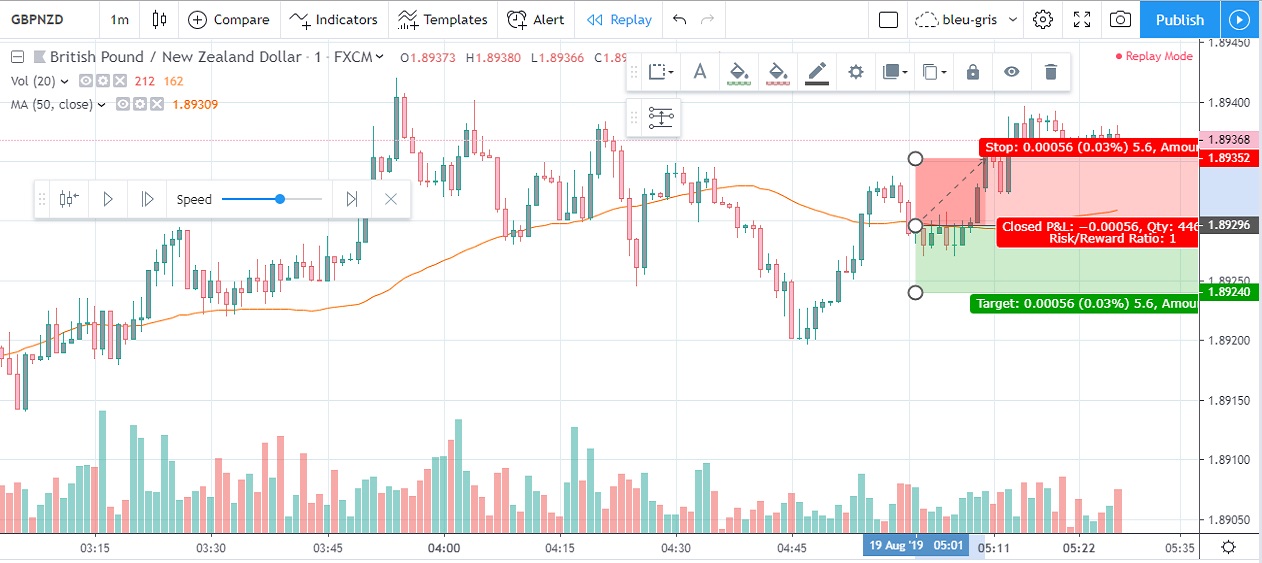
Task: Open the Indicators menu
Action: pyautogui.click(x=334, y=19)
